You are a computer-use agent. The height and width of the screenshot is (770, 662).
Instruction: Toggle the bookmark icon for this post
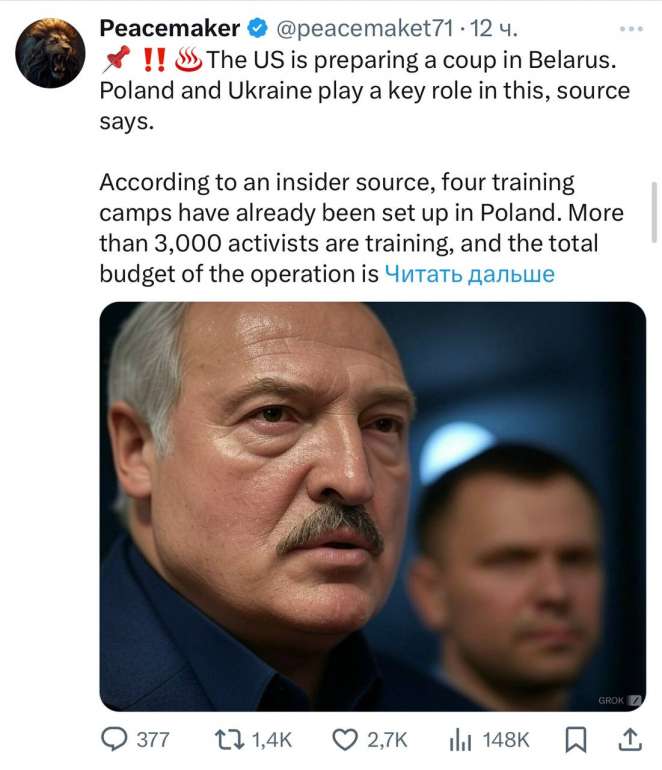(577, 739)
